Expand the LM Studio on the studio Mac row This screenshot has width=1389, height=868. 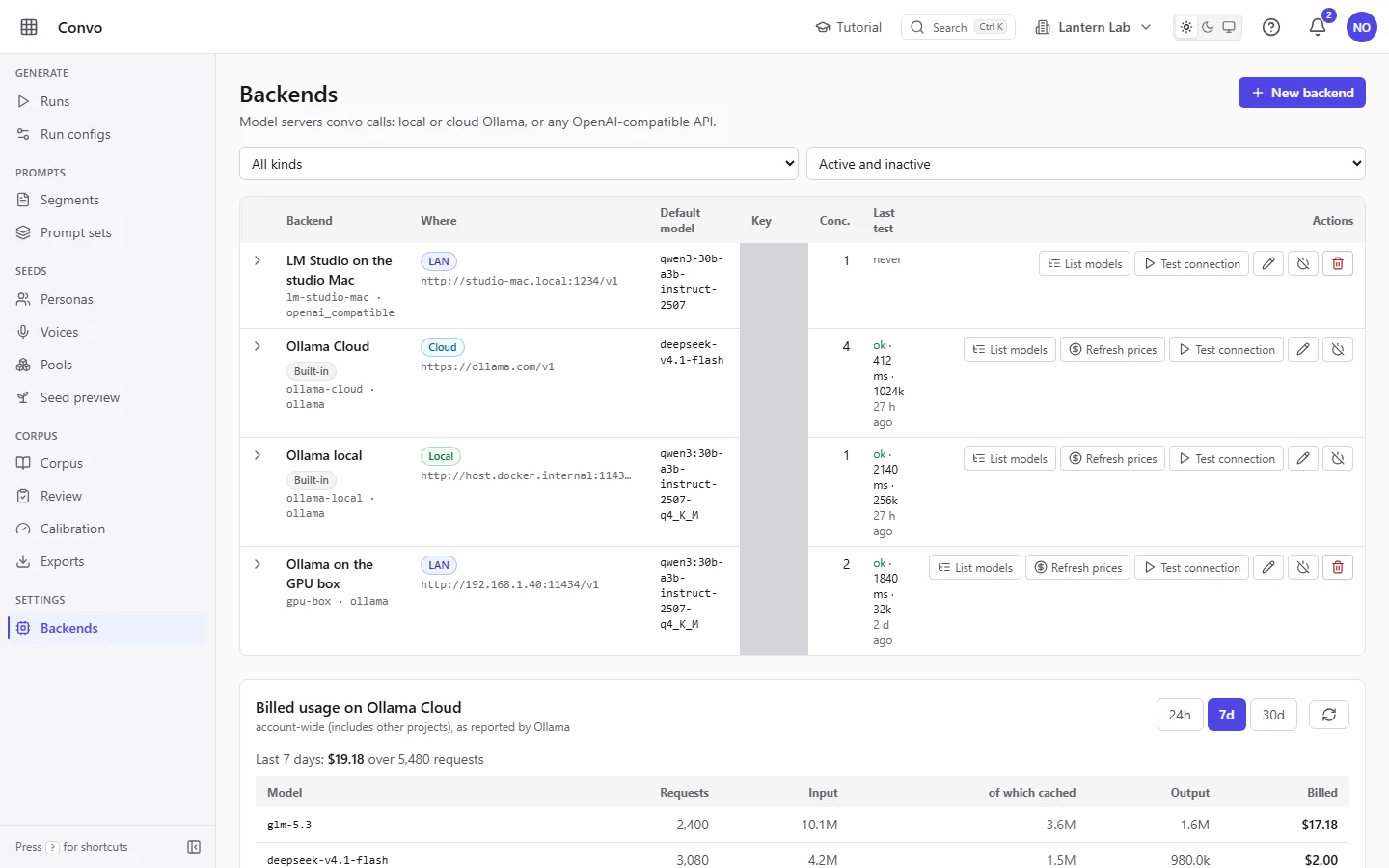pos(258,260)
